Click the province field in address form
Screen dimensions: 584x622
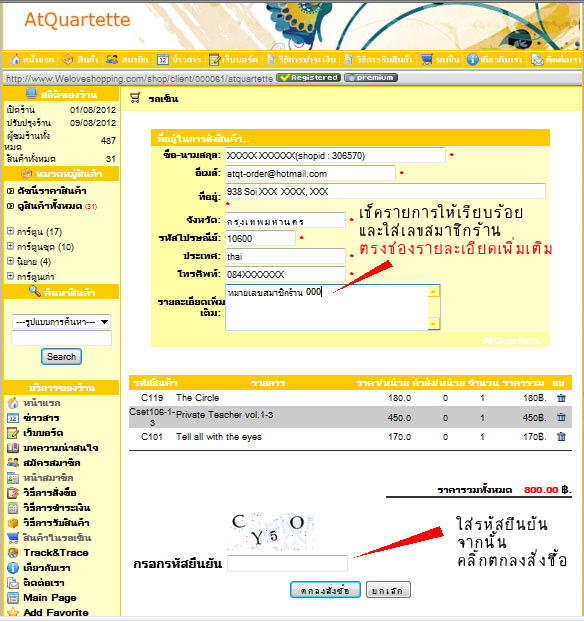coord(285,220)
